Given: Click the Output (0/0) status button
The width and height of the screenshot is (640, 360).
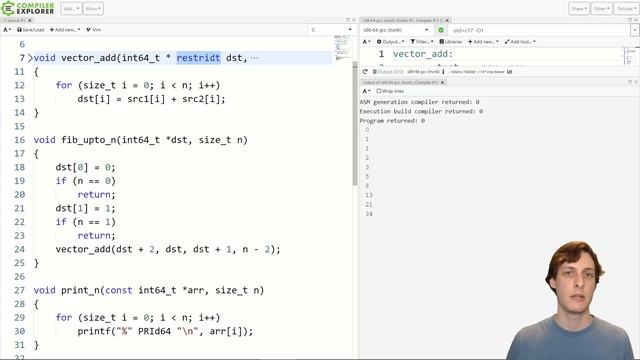Looking at the screenshot, I should (x=388, y=72).
